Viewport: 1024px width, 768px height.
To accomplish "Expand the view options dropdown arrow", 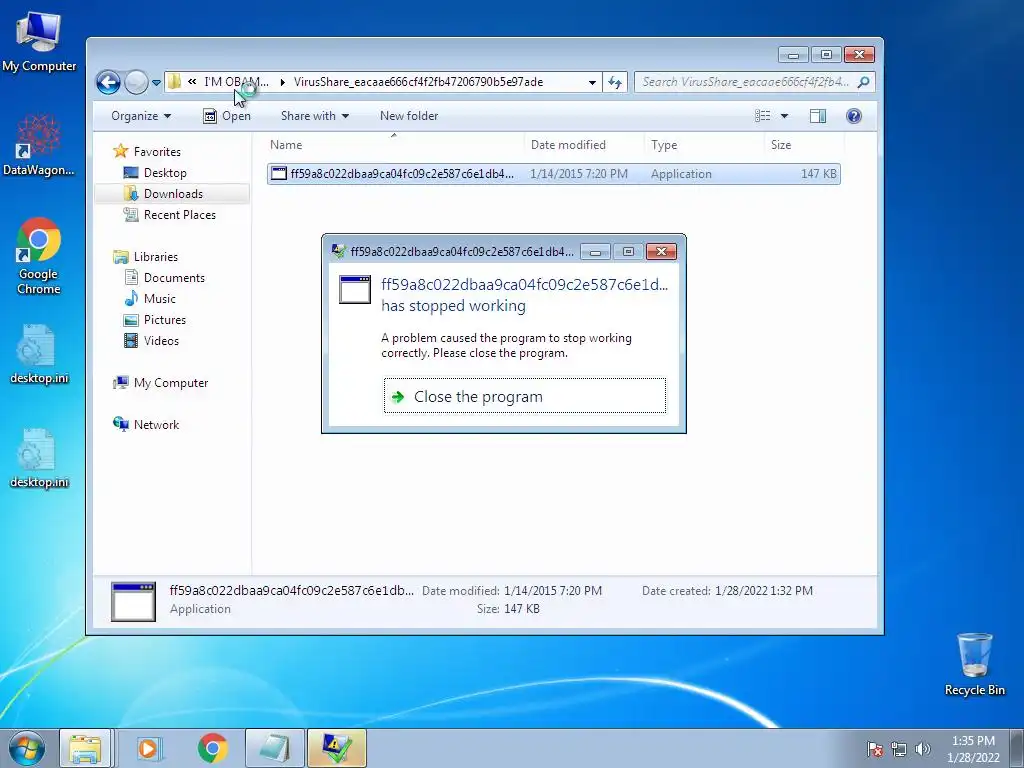I will [x=784, y=116].
